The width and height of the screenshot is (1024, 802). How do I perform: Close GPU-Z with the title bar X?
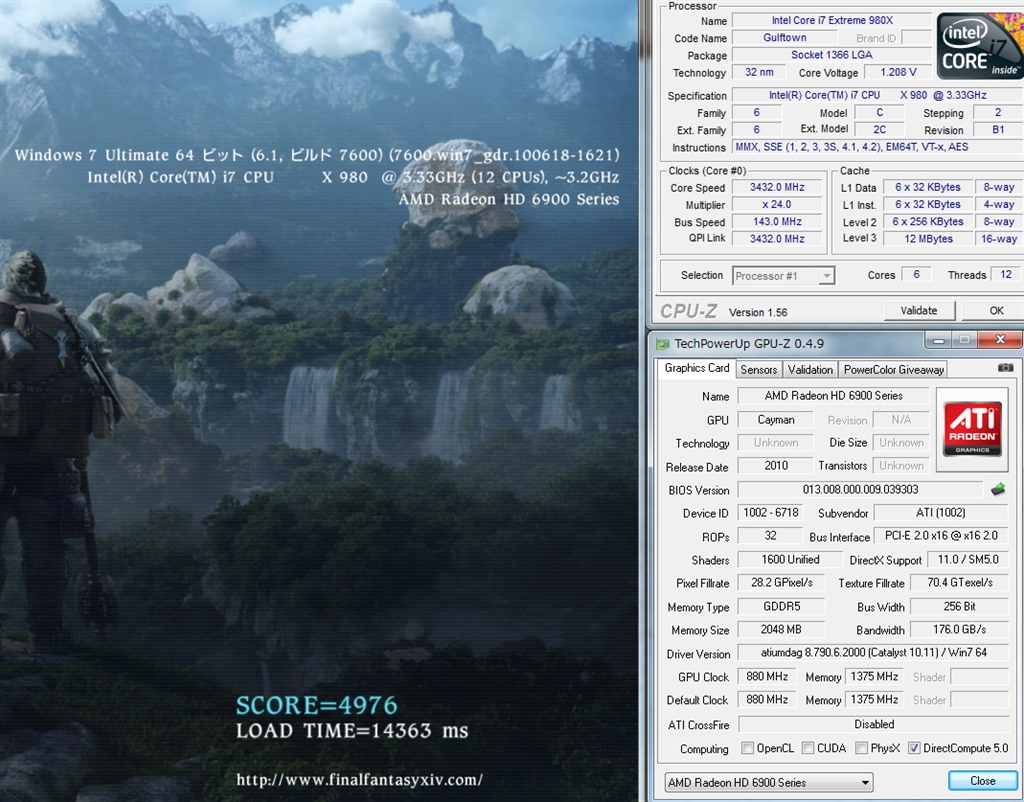[1000, 342]
